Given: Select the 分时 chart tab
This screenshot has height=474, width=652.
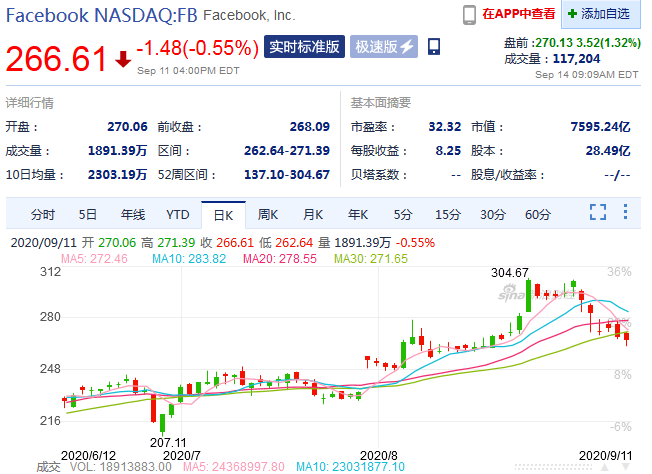Looking at the screenshot, I should (43, 215).
